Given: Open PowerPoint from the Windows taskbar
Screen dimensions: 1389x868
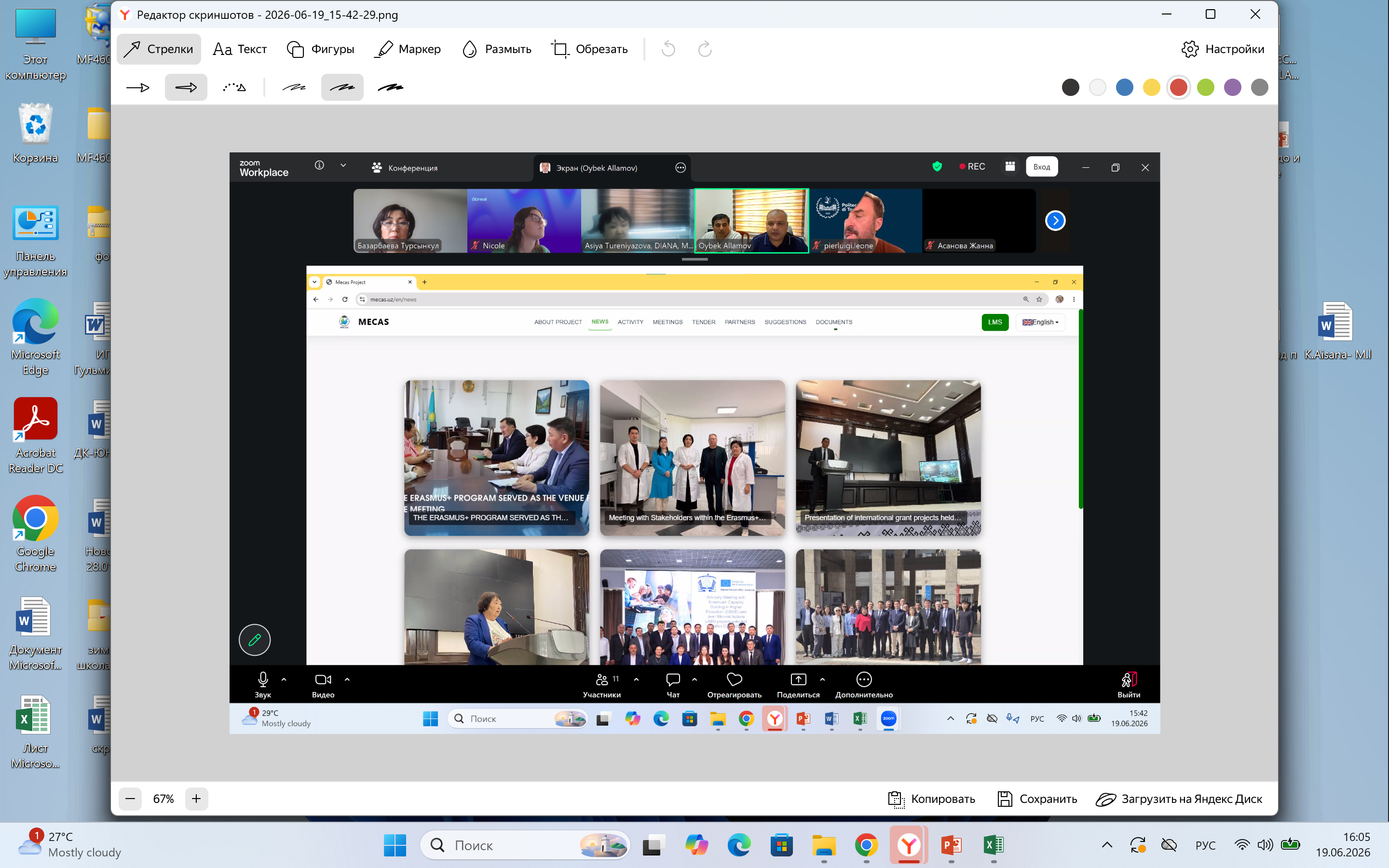Looking at the screenshot, I should tap(952, 845).
